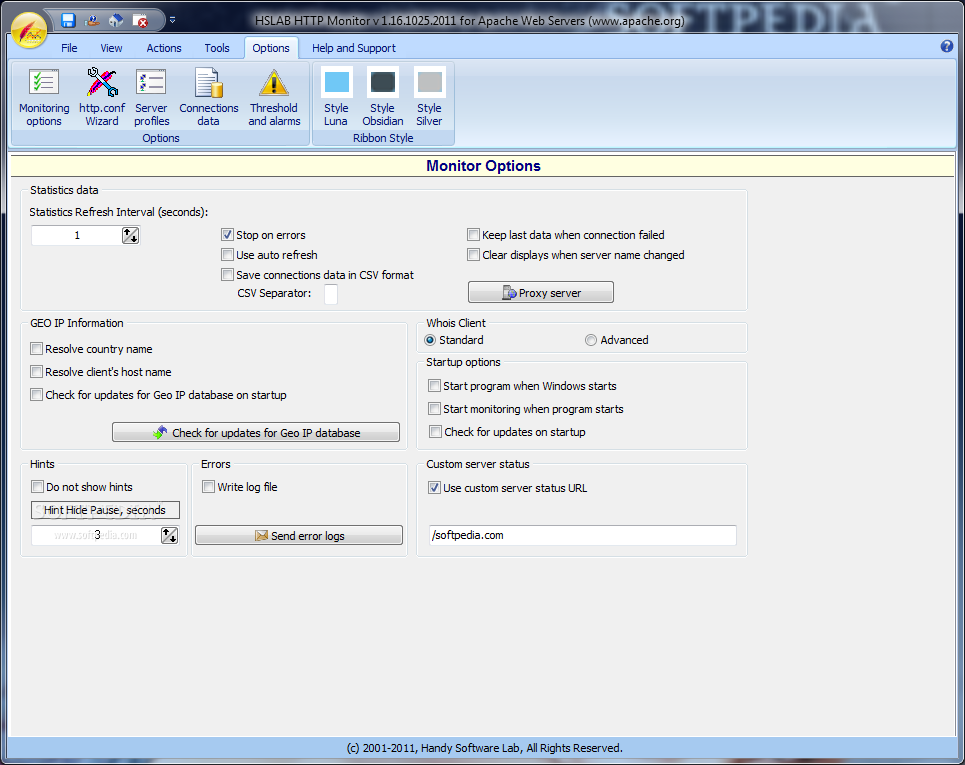Open Monitoring options in the ribbon

pos(44,97)
